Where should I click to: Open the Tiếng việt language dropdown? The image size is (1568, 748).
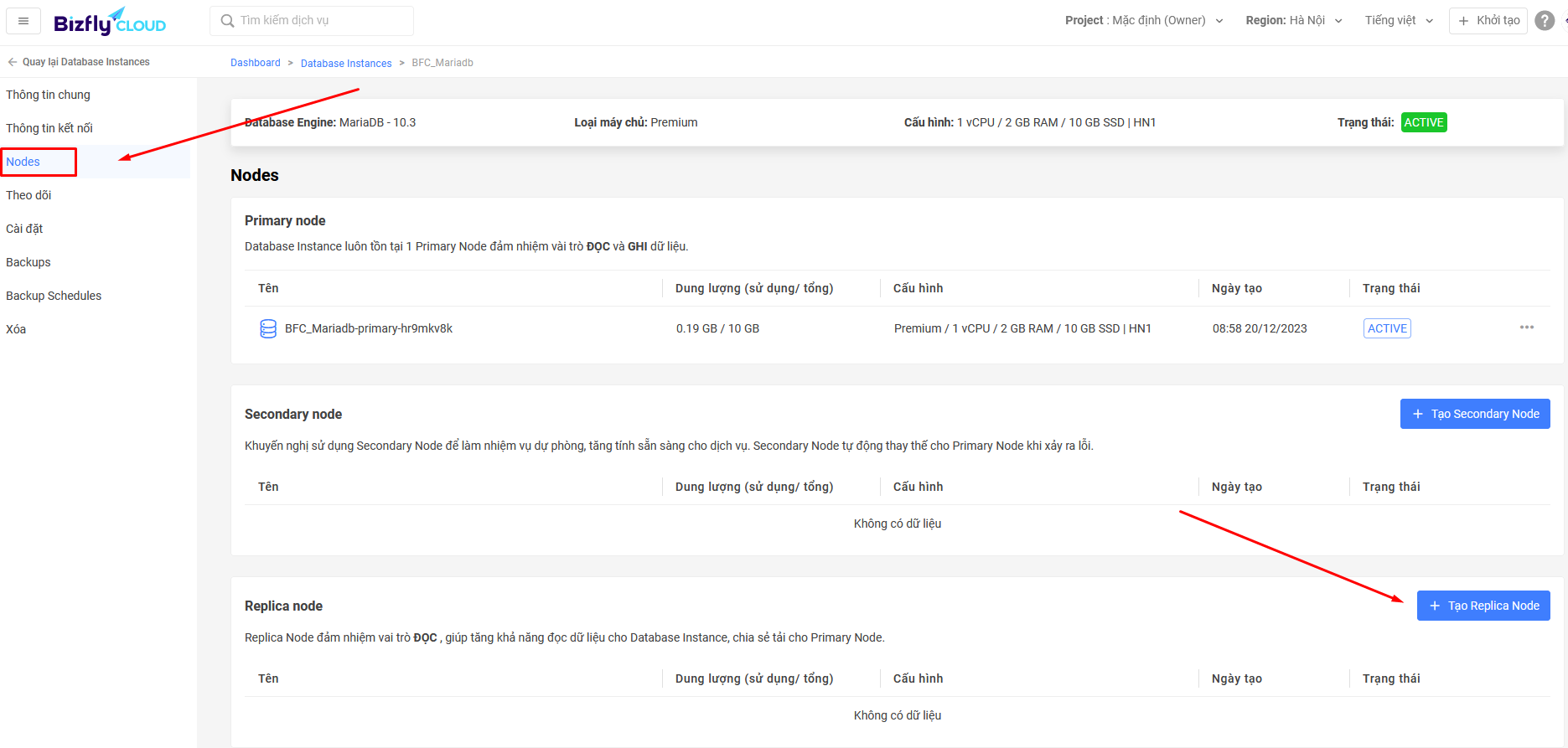tap(1399, 21)
